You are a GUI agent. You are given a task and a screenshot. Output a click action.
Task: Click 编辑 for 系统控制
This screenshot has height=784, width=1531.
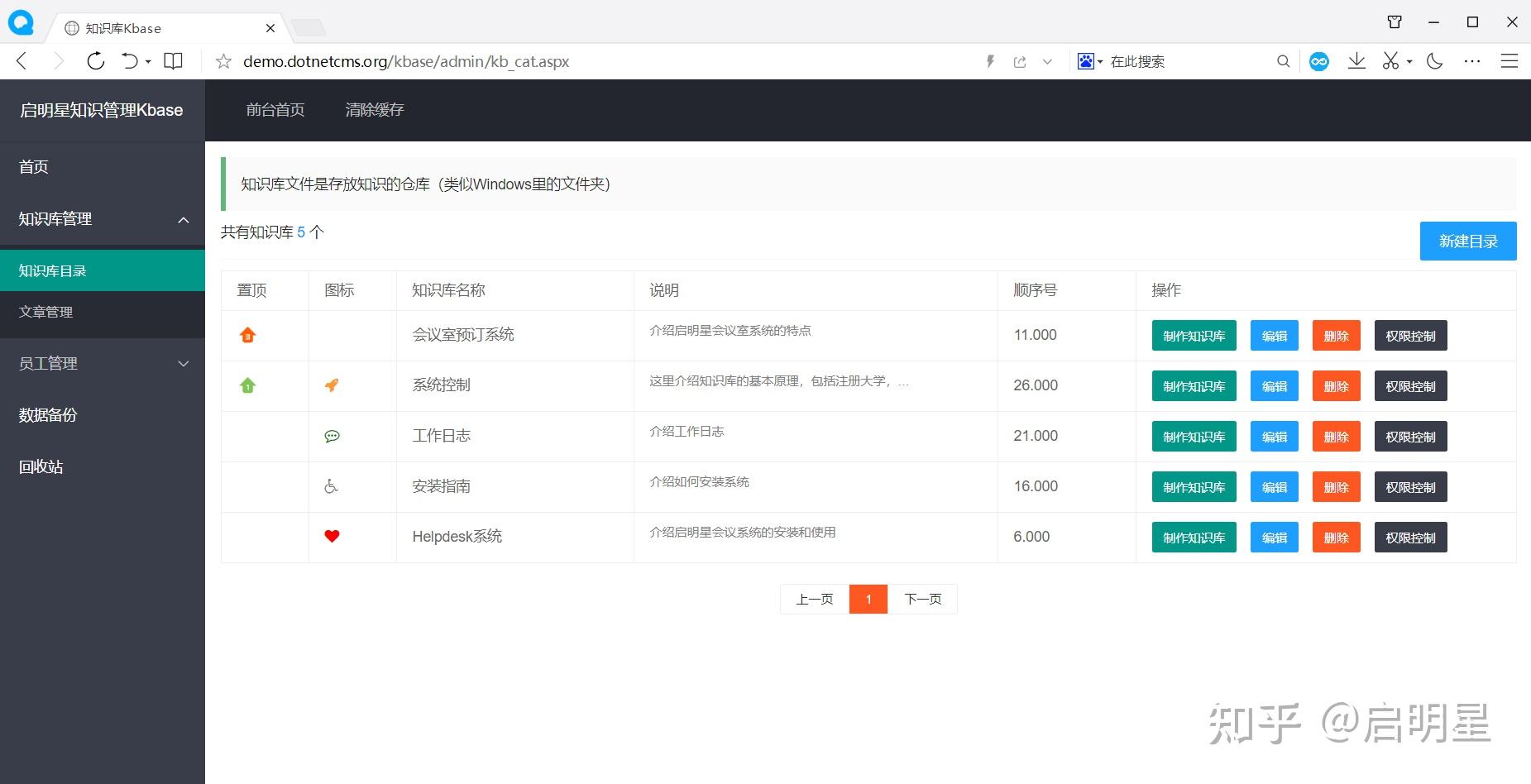coord(1275,386)
